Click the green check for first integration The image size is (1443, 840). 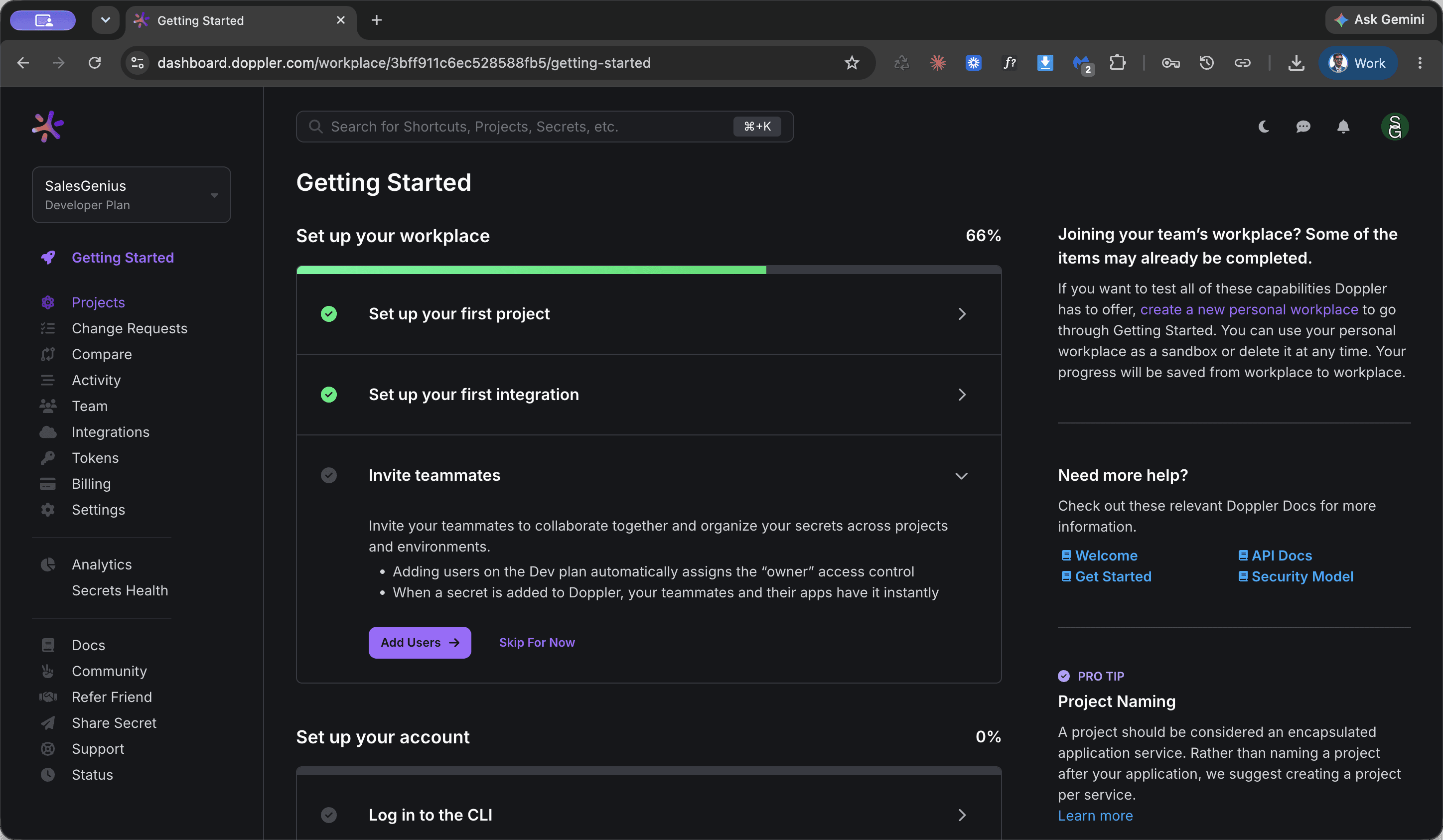click(x=329, y=395)
